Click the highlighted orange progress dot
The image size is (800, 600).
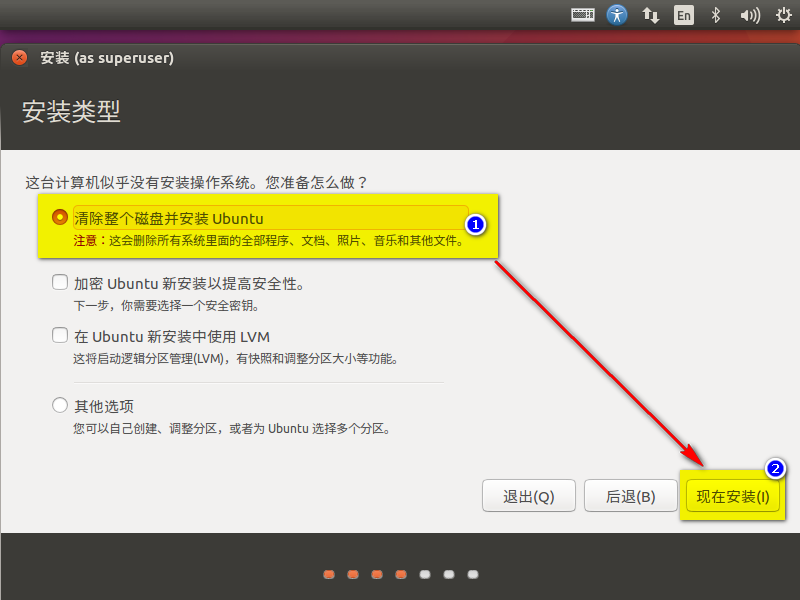(400, 574)
